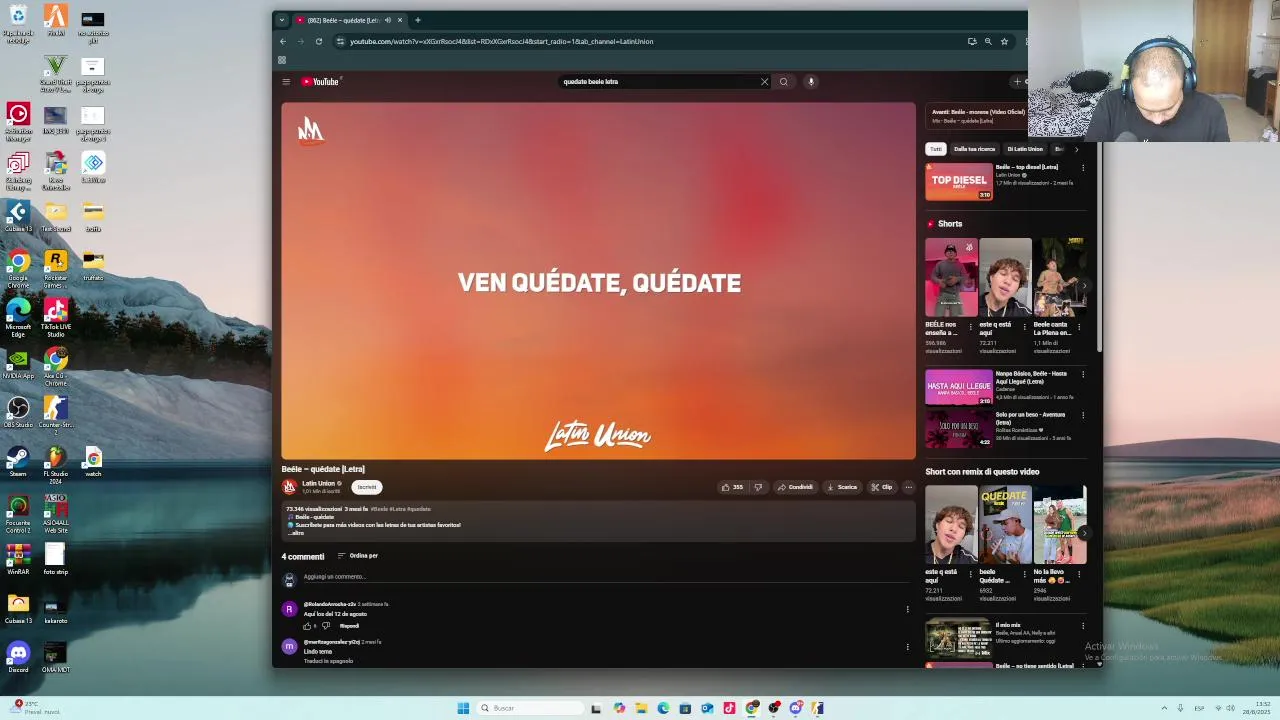
Task: Open Discord desktop shortcut
Action: point(18,656)
